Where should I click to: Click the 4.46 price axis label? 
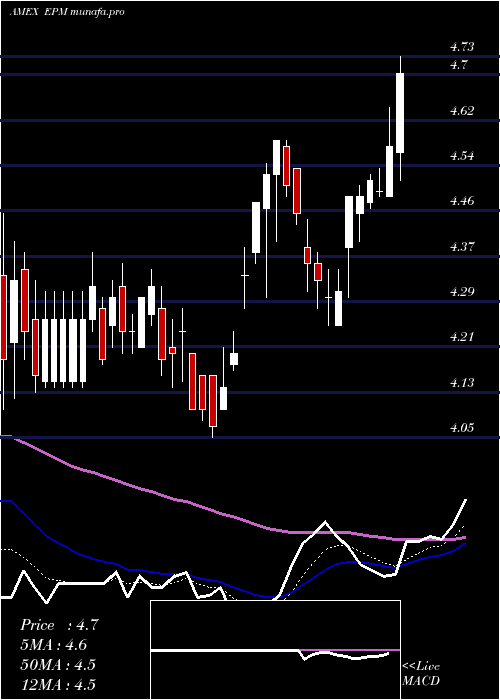pos(462,200)
